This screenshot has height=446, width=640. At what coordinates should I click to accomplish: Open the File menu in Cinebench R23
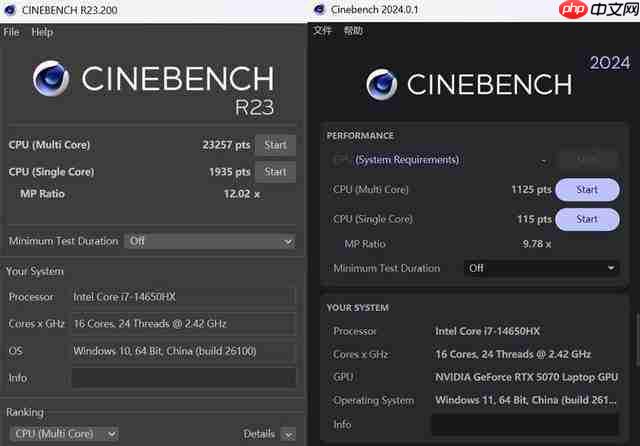pyautogui.click(x=11, y=32)
